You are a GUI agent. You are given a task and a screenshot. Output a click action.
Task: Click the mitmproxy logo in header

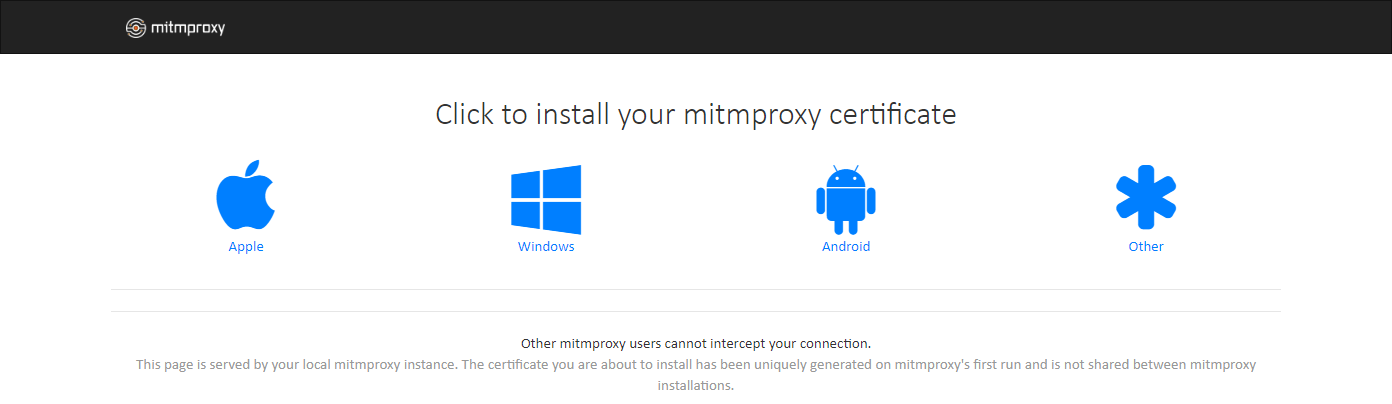[x=175, y=28]
